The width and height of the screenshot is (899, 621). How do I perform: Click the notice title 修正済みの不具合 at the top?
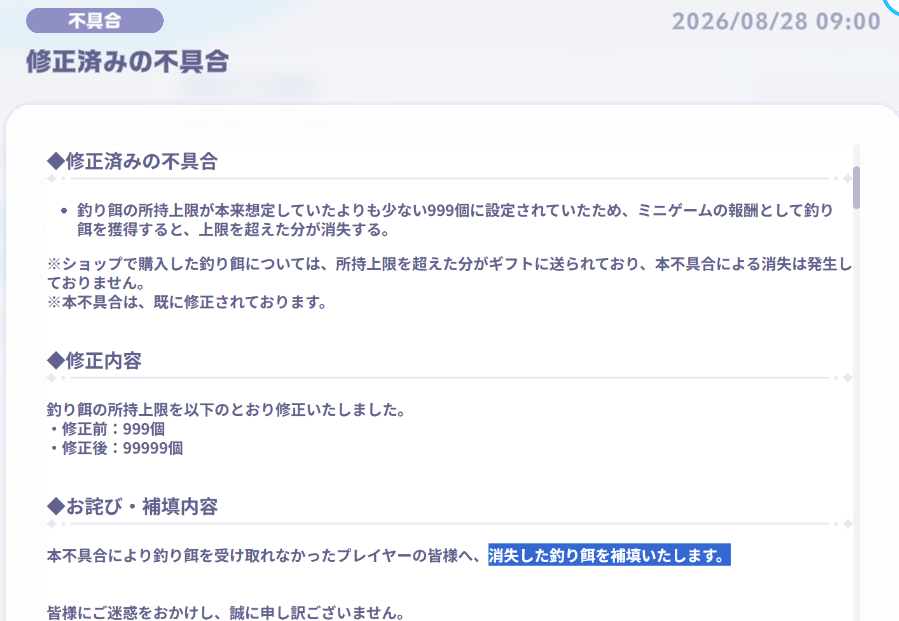[x=127, y=61]
